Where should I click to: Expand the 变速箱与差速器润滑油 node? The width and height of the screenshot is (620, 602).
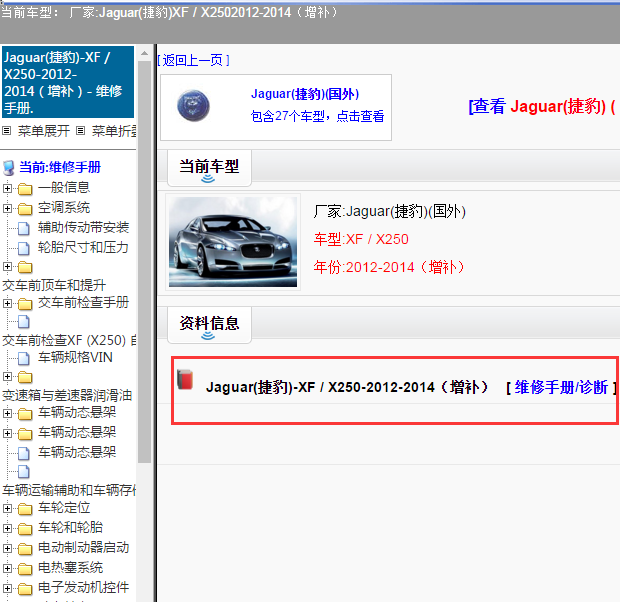point(7,377)
